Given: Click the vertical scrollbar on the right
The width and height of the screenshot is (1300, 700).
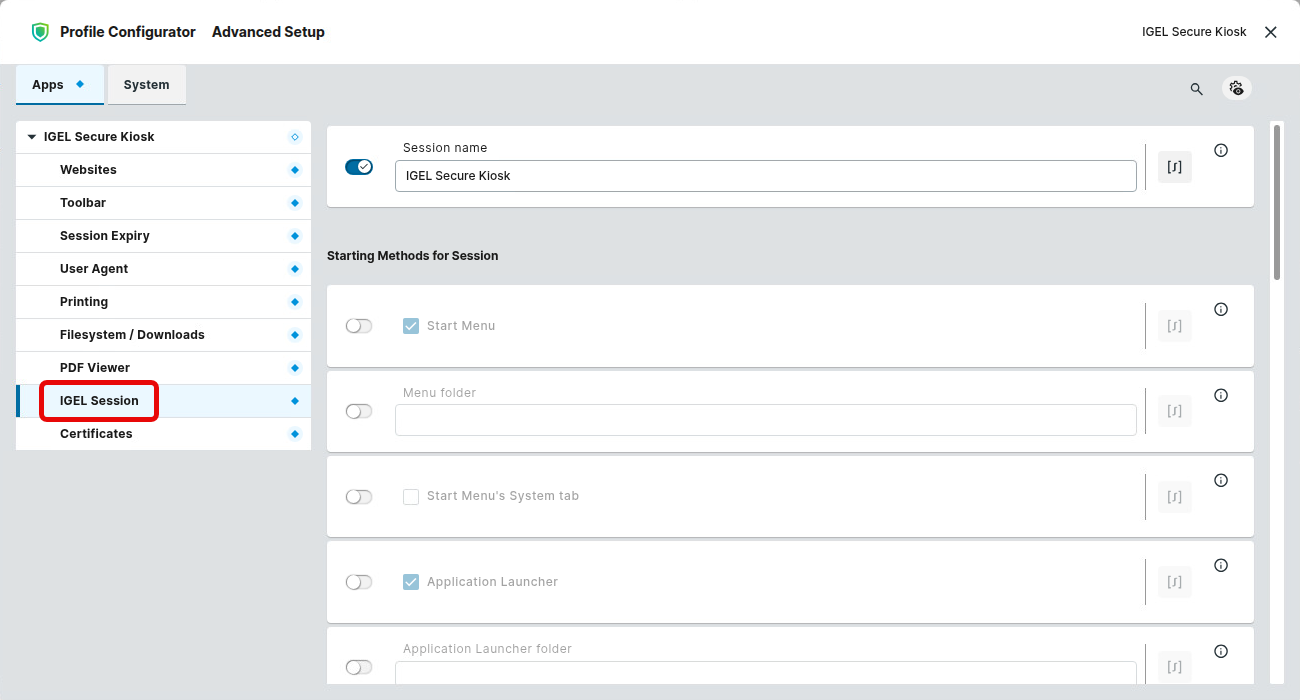Looking at the screenshot, I should coord(1276,200).
